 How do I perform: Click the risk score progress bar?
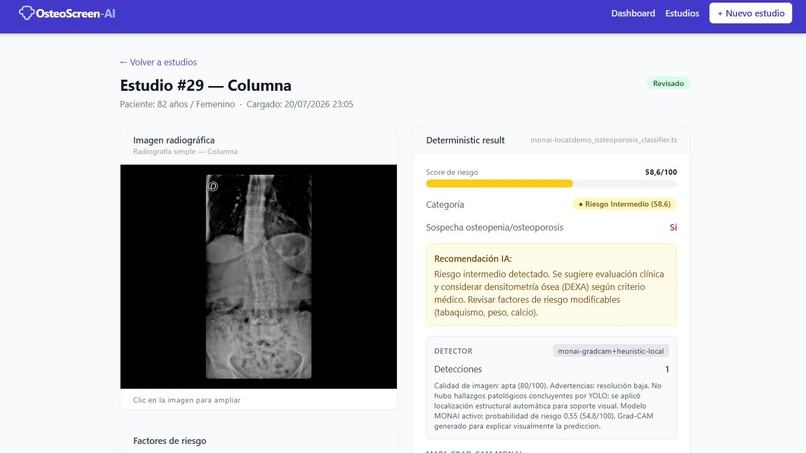[551, 184]
